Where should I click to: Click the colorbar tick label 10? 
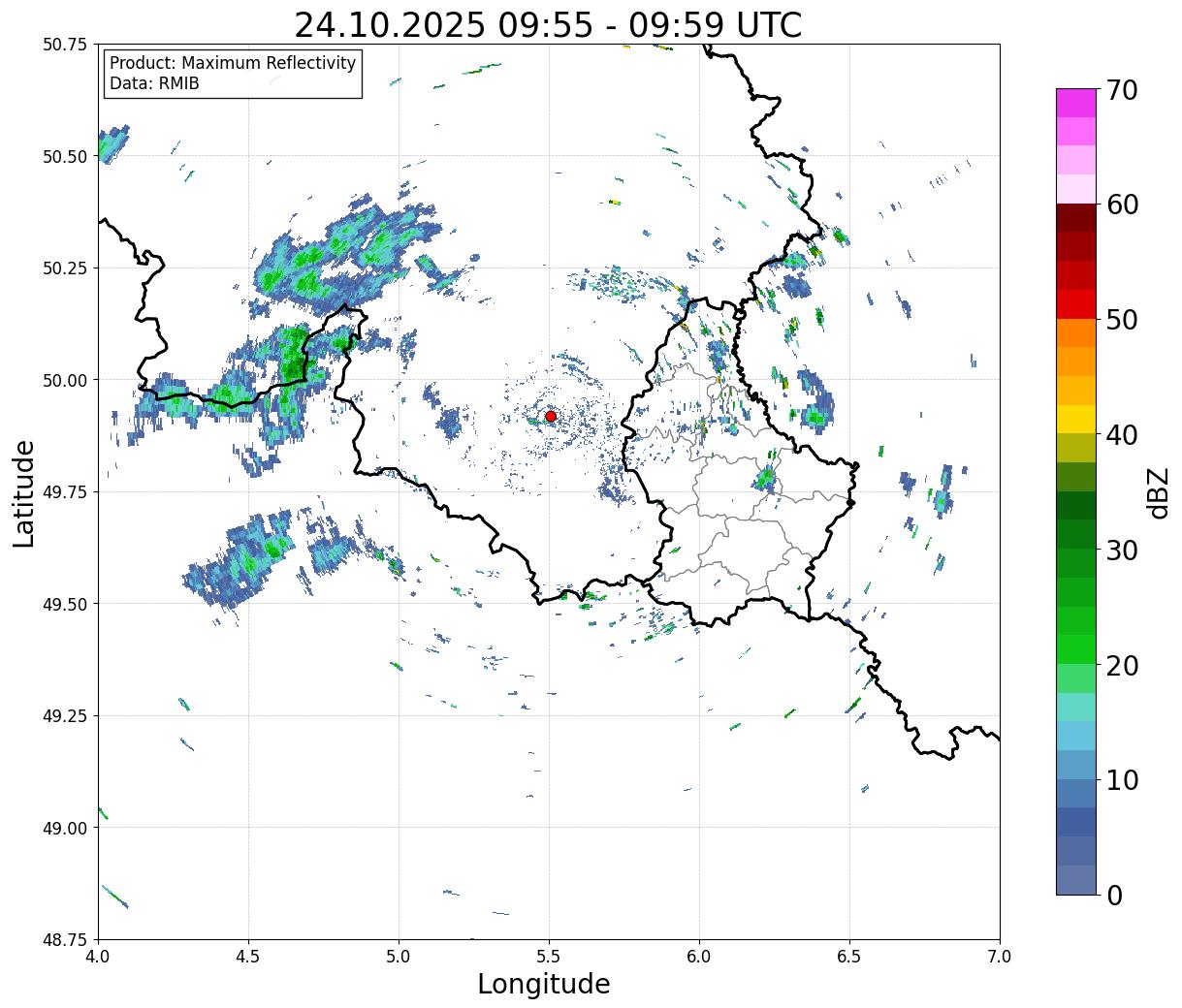pyautogui.click(x=1122, y=780)
